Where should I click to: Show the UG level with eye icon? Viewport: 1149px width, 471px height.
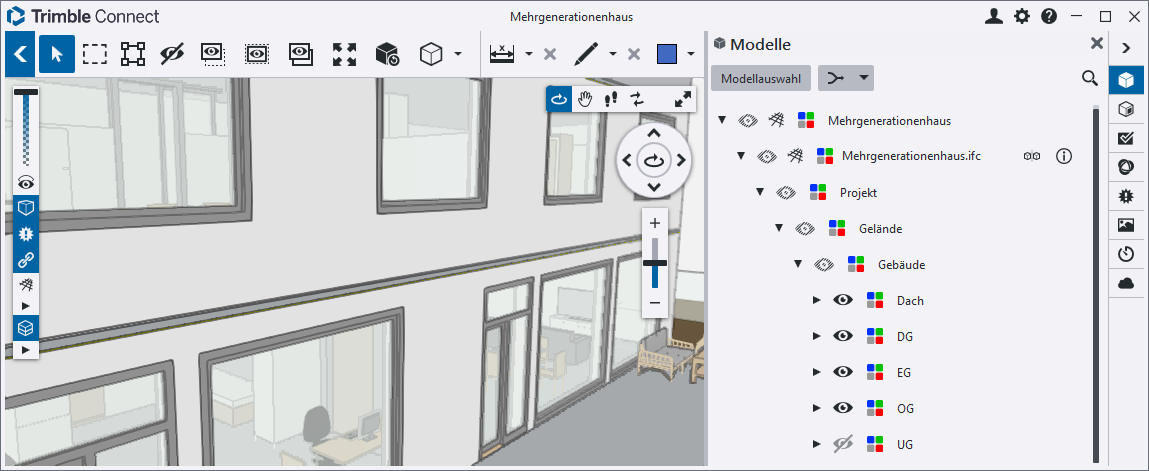pyautogui.click(x=843, y=444)
